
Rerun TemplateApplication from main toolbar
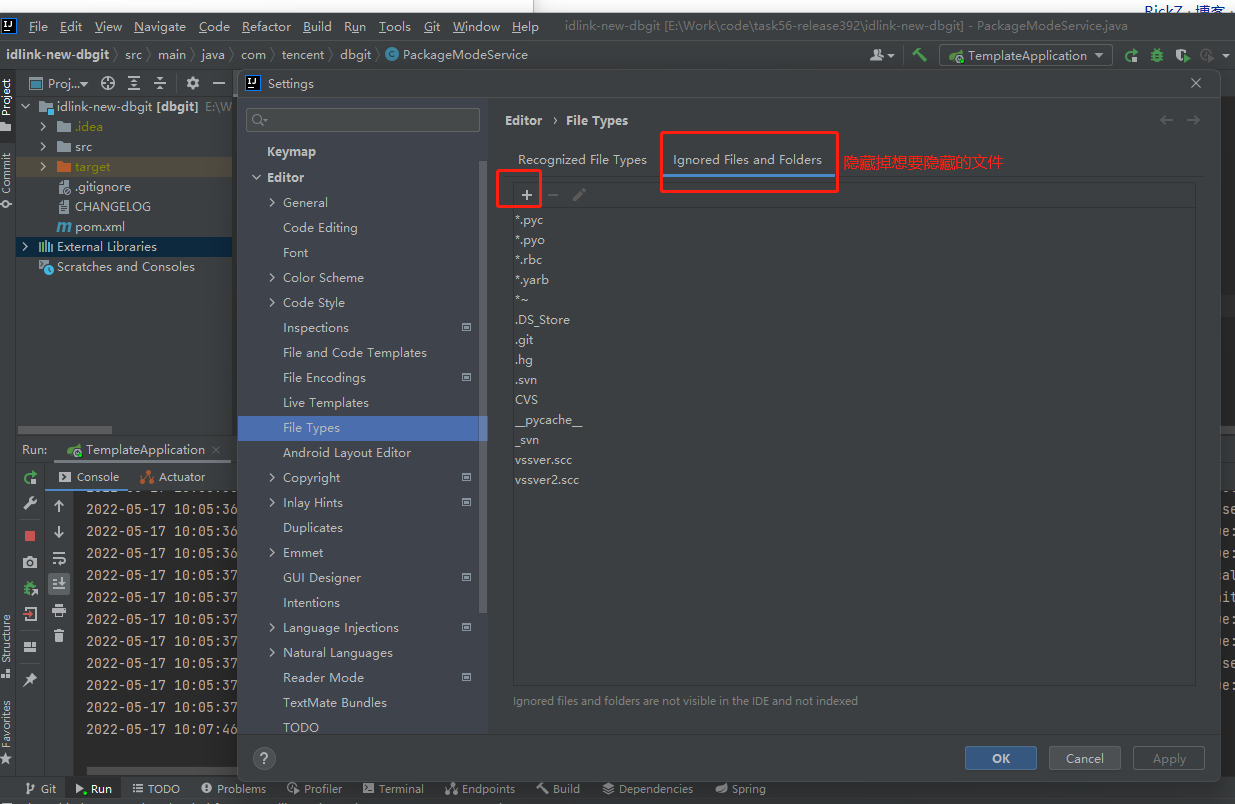(1131, 56)
